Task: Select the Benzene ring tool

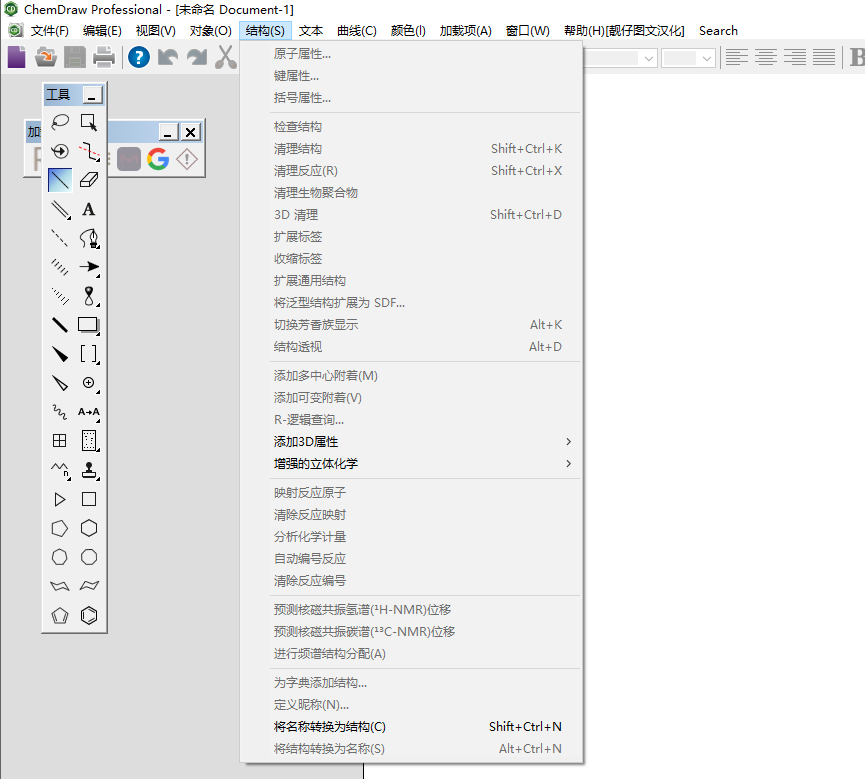Action: pyautogui.click(x=89, y=615)
